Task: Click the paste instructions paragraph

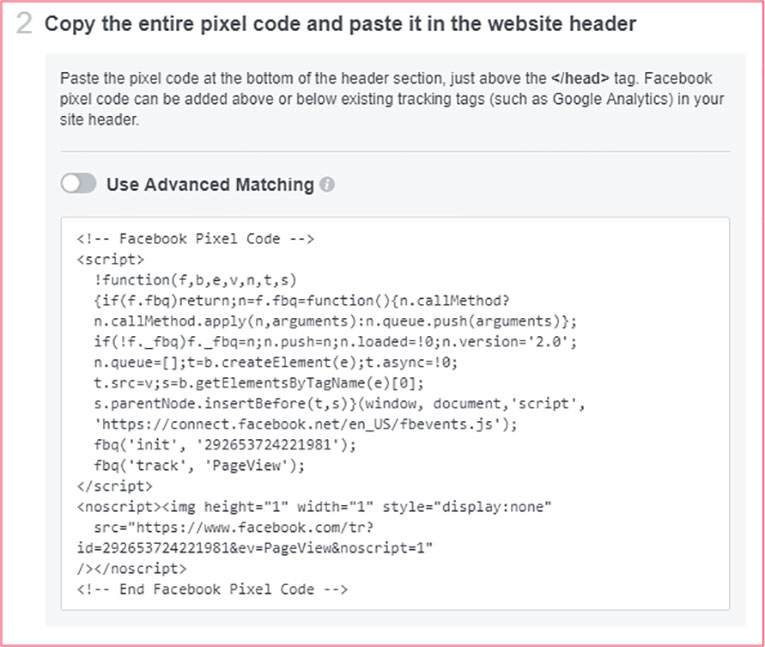Action: (x=392, y=99)
